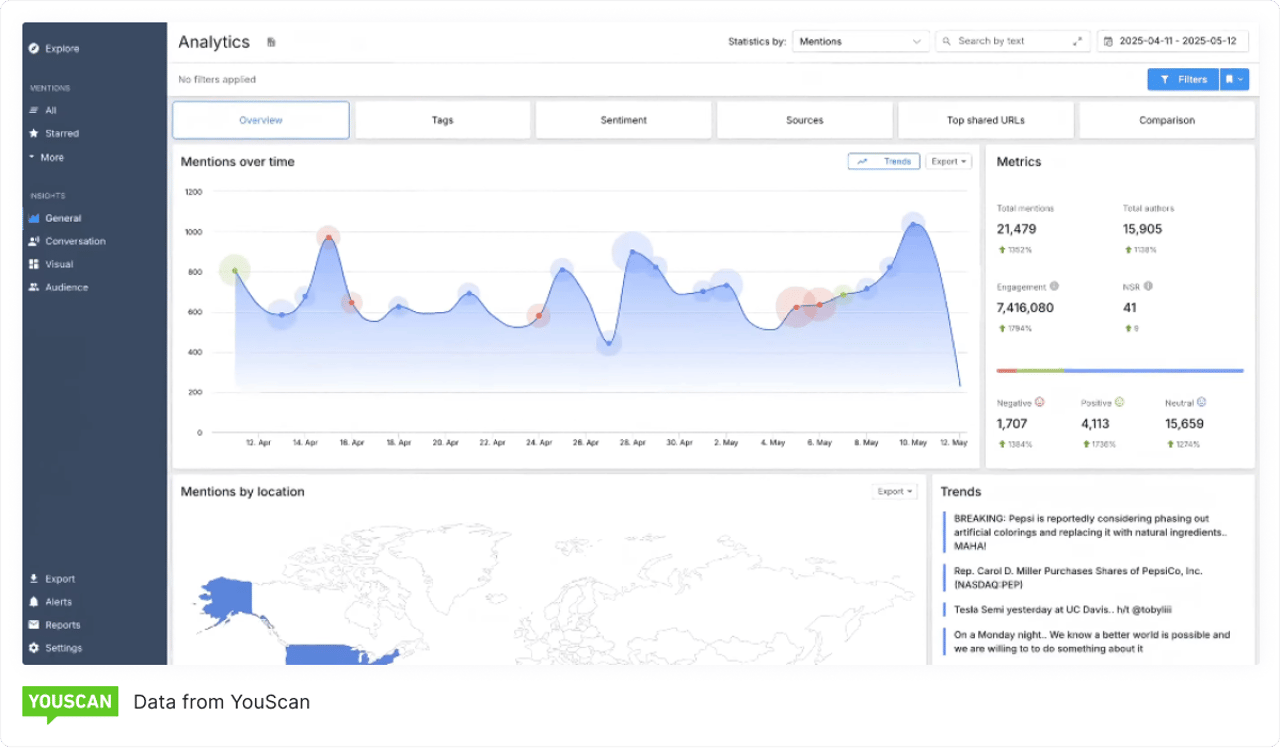Click the document icon beside the Analytics title
The image size is (1280, 748).
pyautogui.click(x=271, y=42)
